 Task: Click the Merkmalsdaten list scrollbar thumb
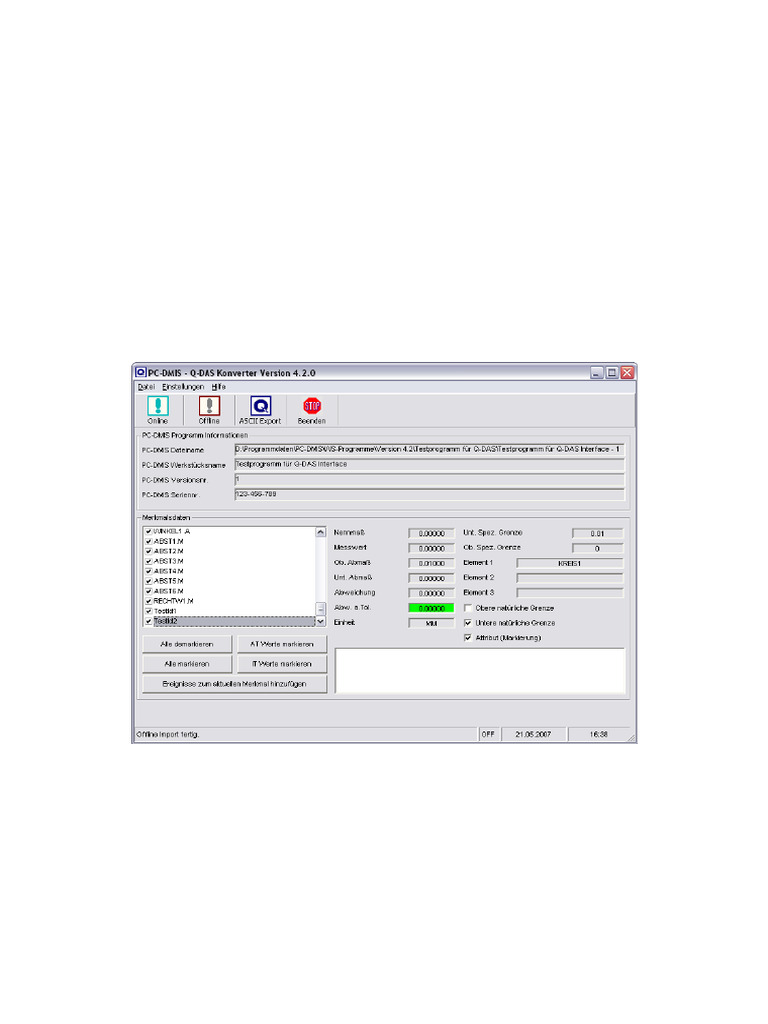tap(320, 609)
